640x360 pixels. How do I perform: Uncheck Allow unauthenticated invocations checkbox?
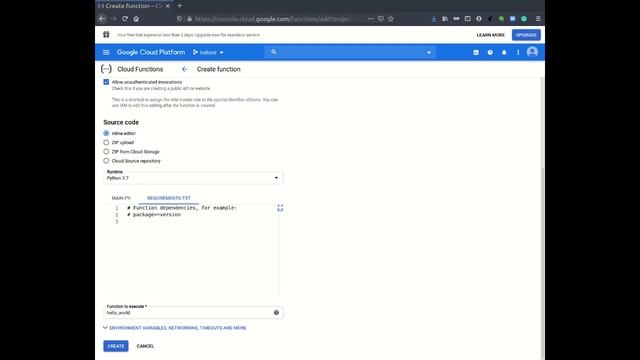tap(106, 82)
